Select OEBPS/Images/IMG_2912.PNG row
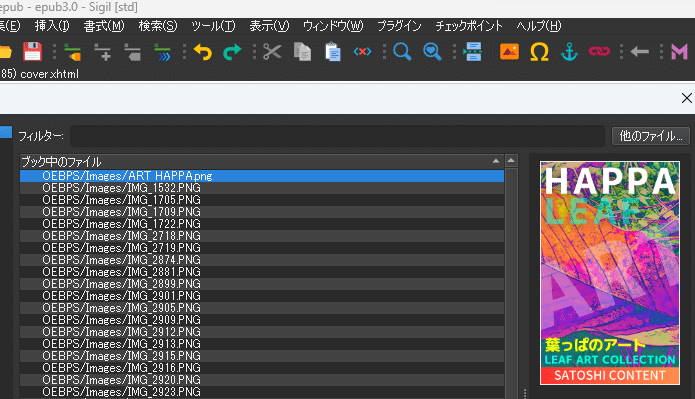This screenshot has height=399, width=695. (x=262, y=332)
